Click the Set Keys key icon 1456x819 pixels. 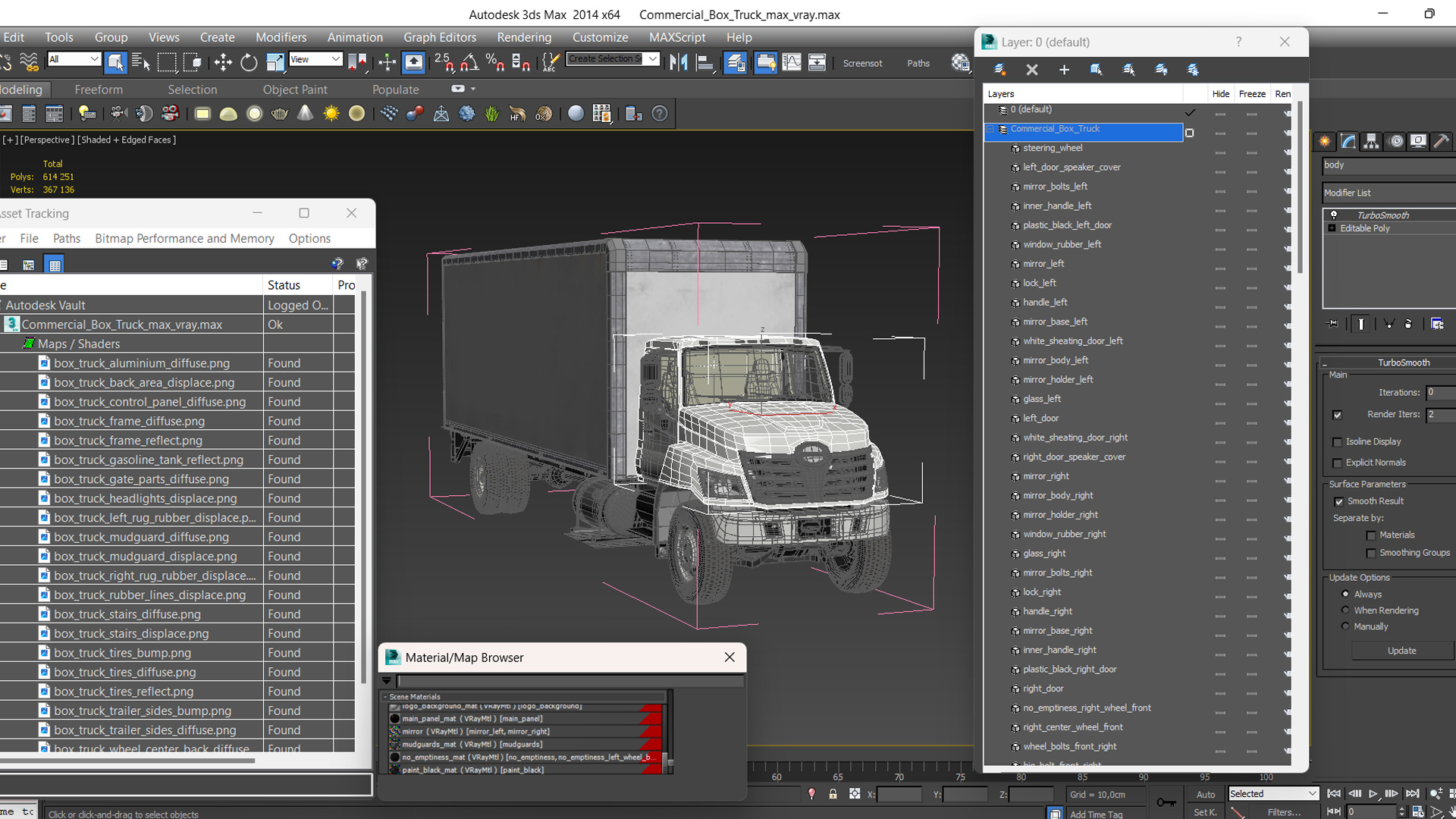pyautogui.click(x=1166, y=802)
